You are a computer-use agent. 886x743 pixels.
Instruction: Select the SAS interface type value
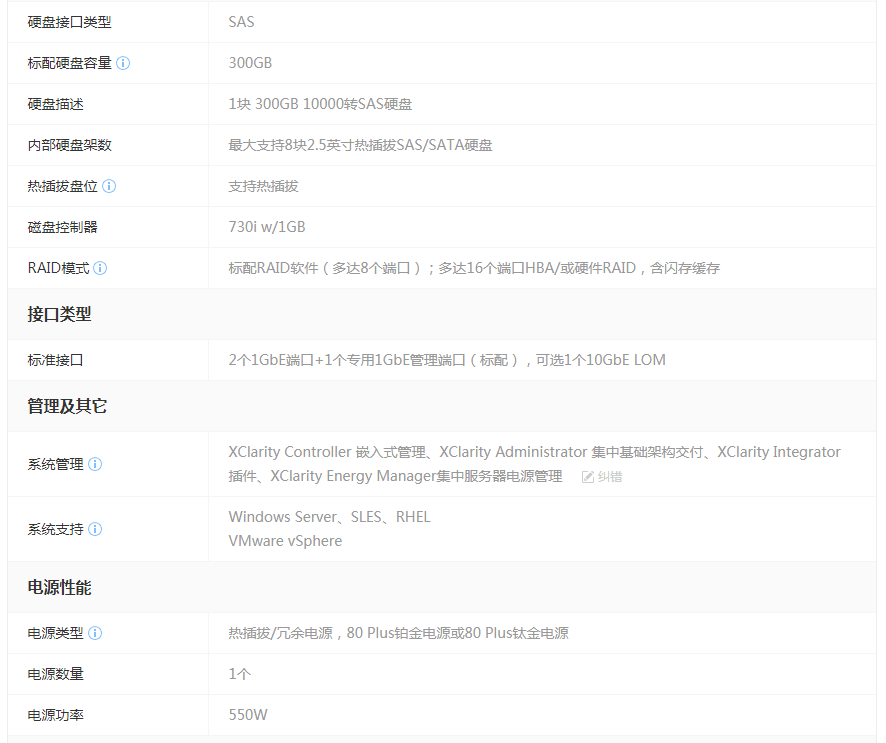(x=241, y=22)
